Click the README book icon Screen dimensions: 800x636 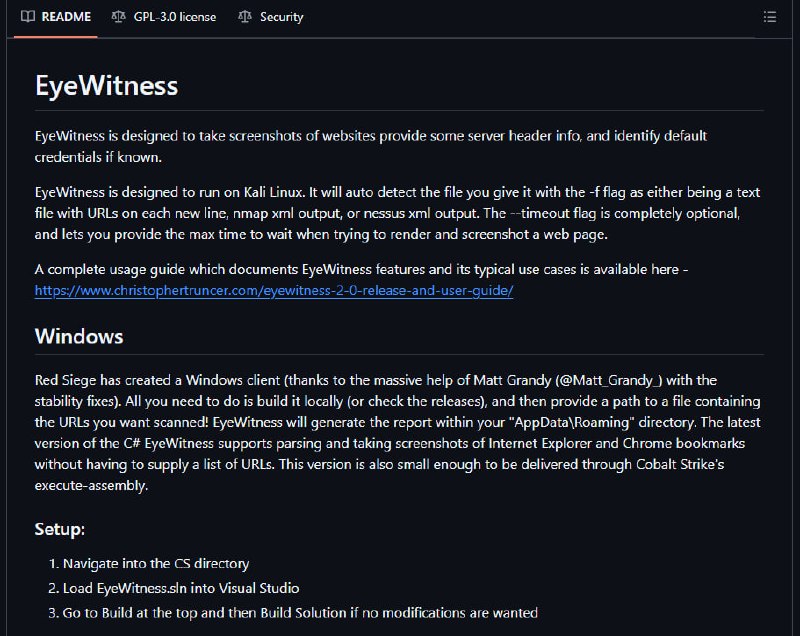(x=28, y=17)
